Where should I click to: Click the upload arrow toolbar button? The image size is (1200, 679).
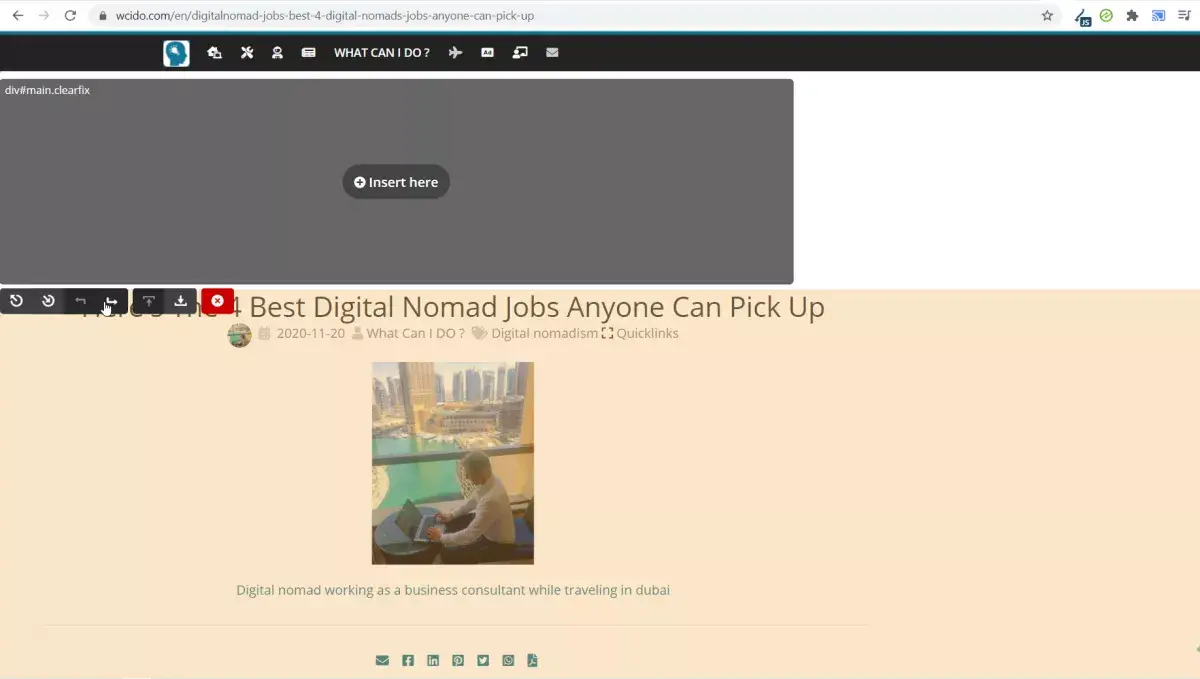(148, 301)
